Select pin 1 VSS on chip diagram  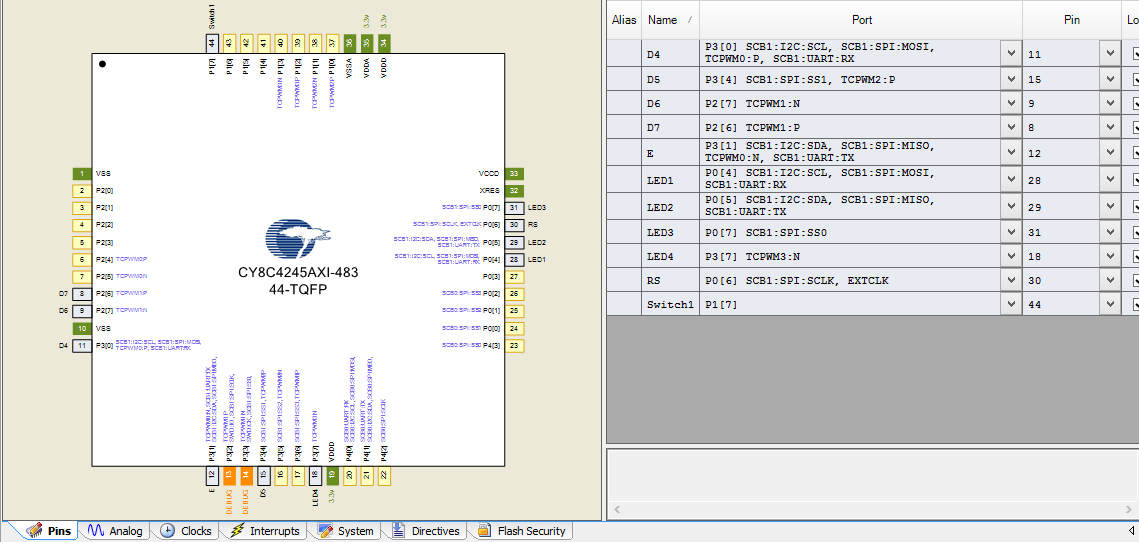(x=81, y=174)
